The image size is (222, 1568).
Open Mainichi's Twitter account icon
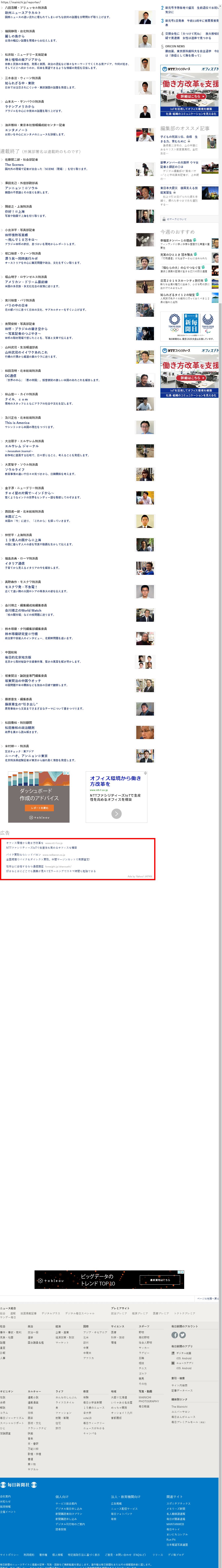(x=183, y=1335)
